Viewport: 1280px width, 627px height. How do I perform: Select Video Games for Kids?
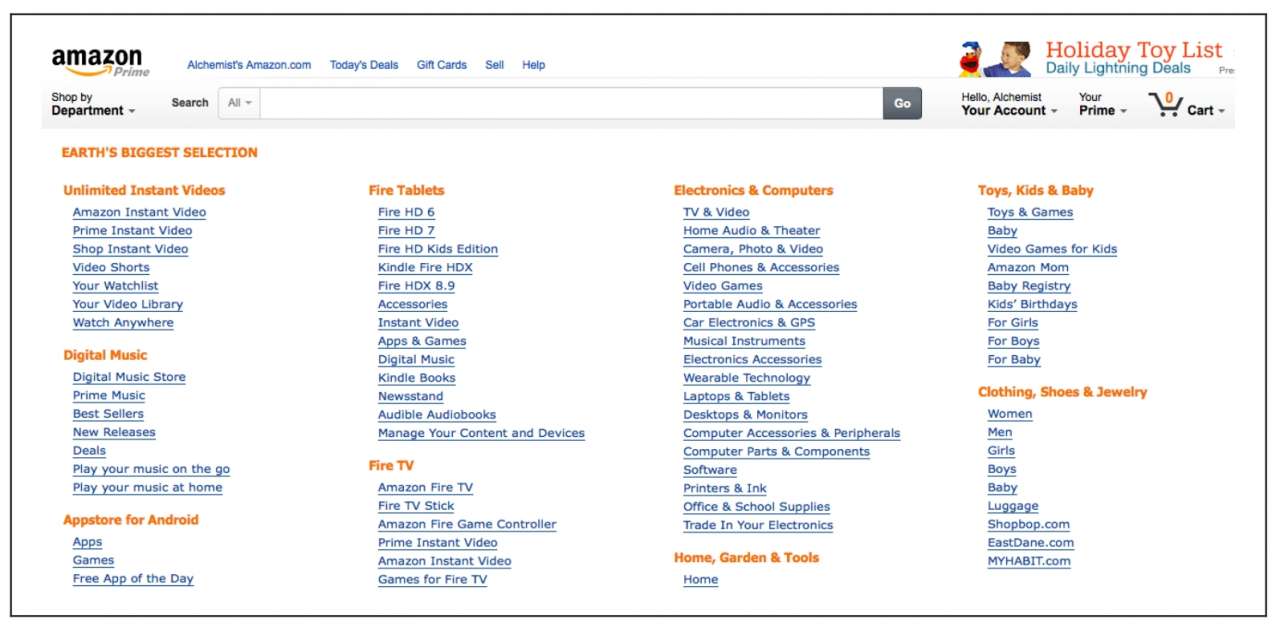(1052, 249)
